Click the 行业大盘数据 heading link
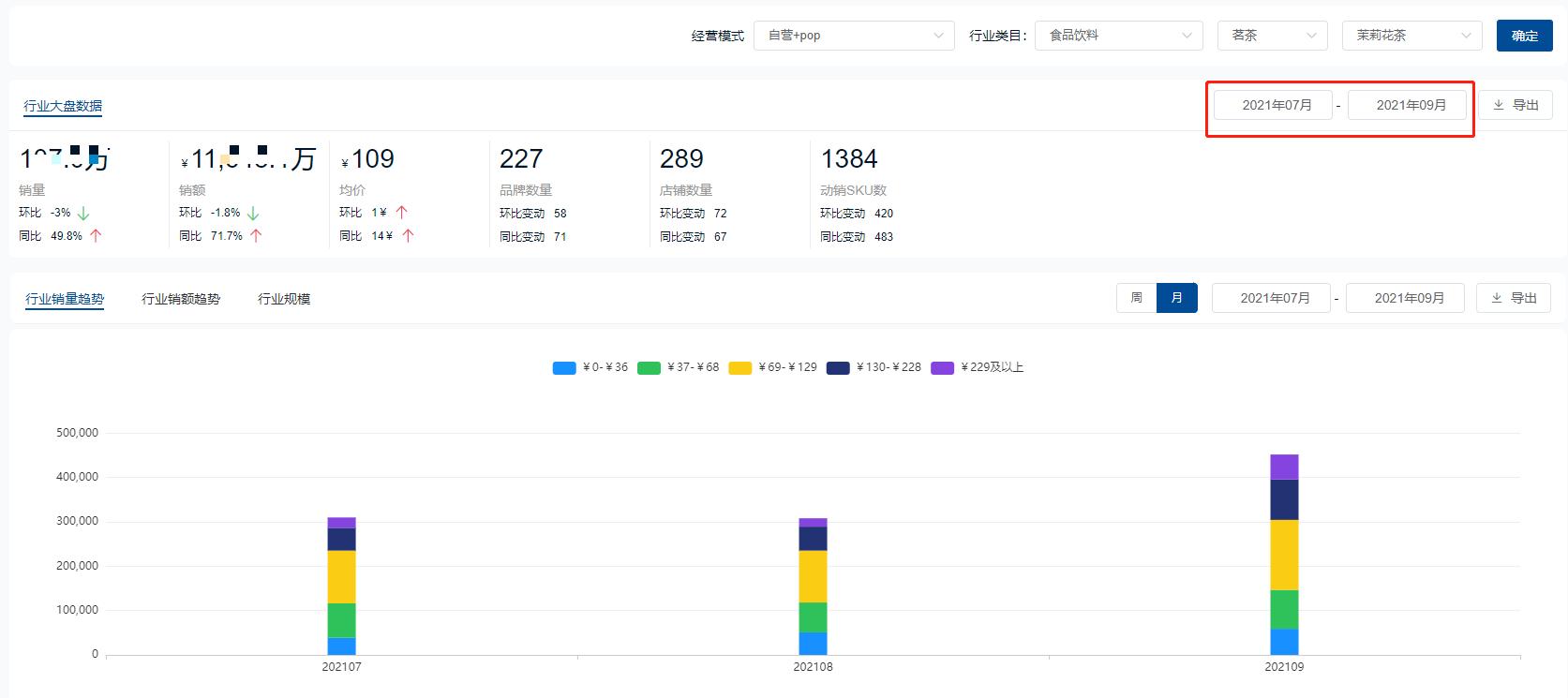Viewport: 1568px width, 698px height. pos(63,106)
